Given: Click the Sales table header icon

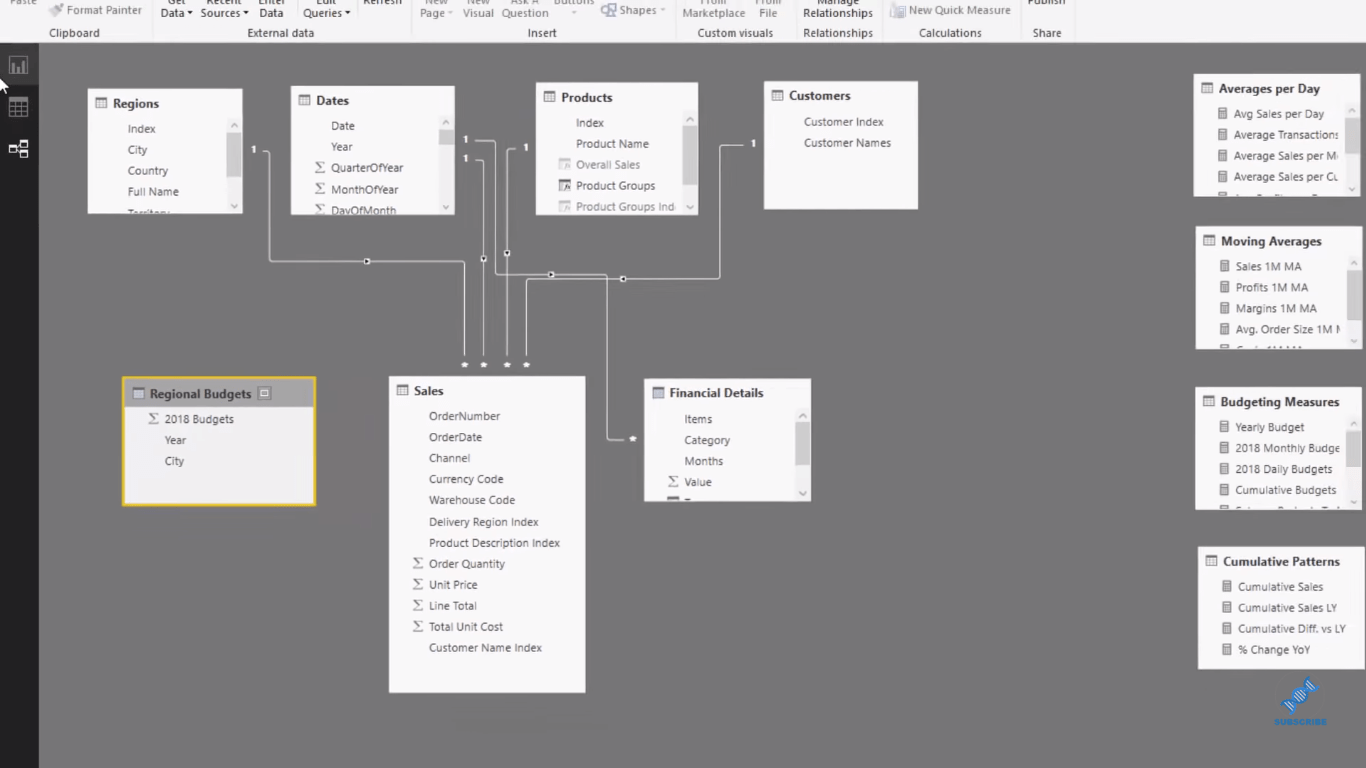Looking at the screenshot, I should click(x=403, y=391).
